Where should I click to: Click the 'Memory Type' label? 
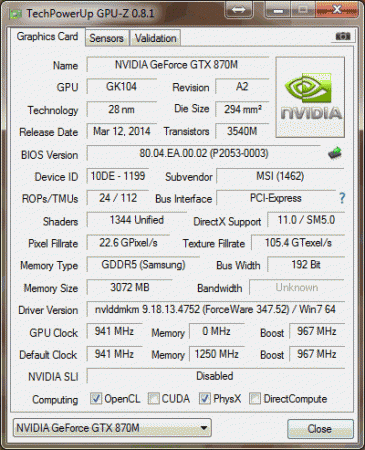click(49, 266)
